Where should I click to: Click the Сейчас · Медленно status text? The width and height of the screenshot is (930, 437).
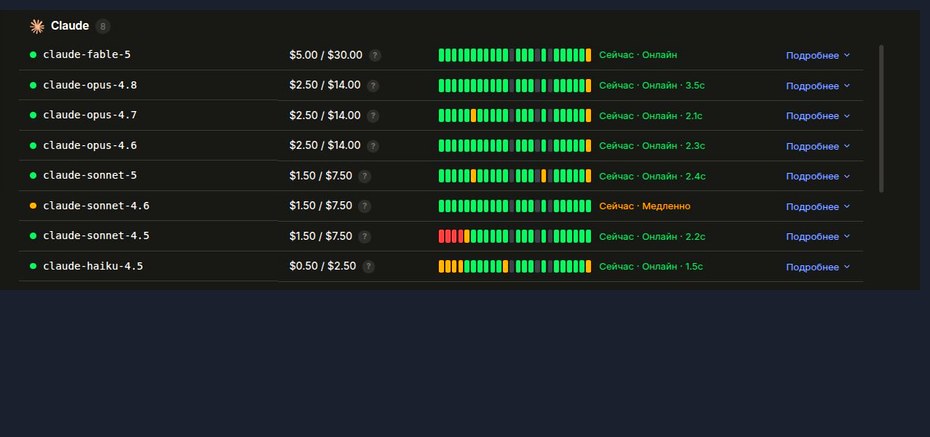(645, 206)
